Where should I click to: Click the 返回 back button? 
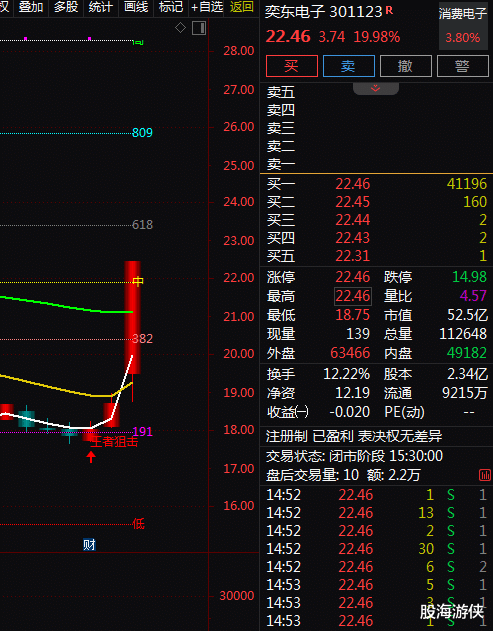click(242, 7)
